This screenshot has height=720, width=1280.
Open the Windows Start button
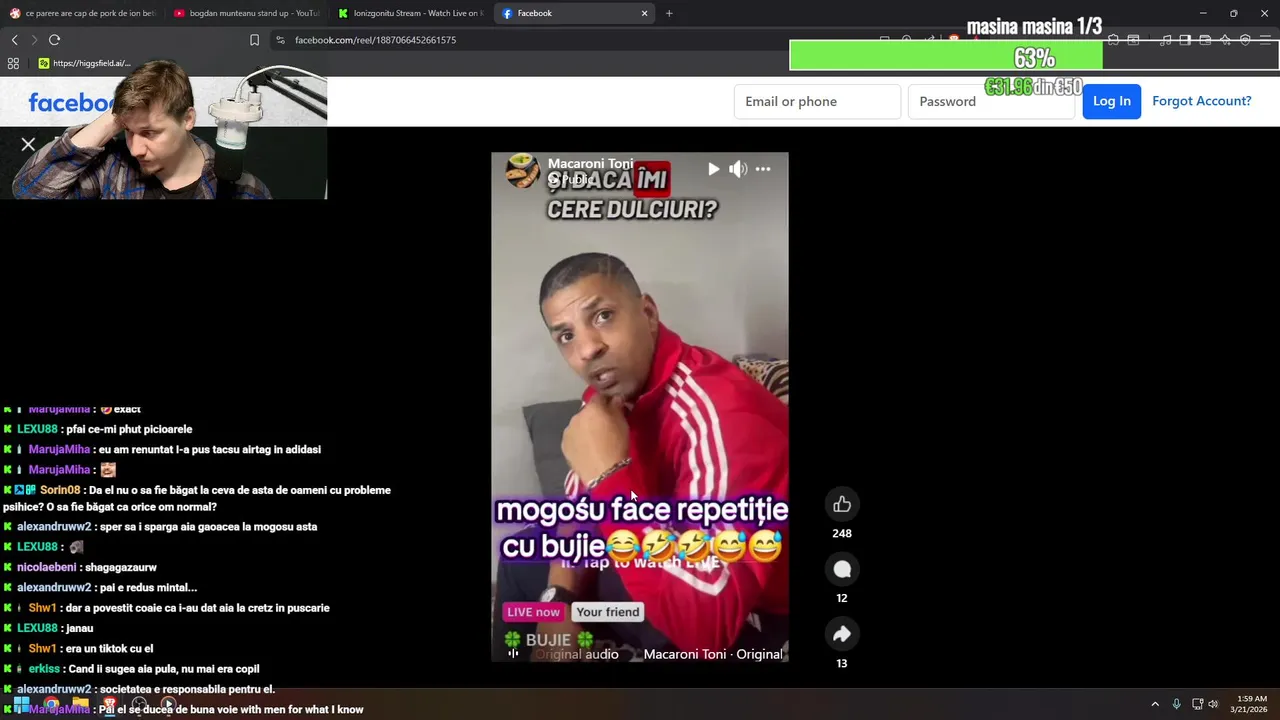21,704
